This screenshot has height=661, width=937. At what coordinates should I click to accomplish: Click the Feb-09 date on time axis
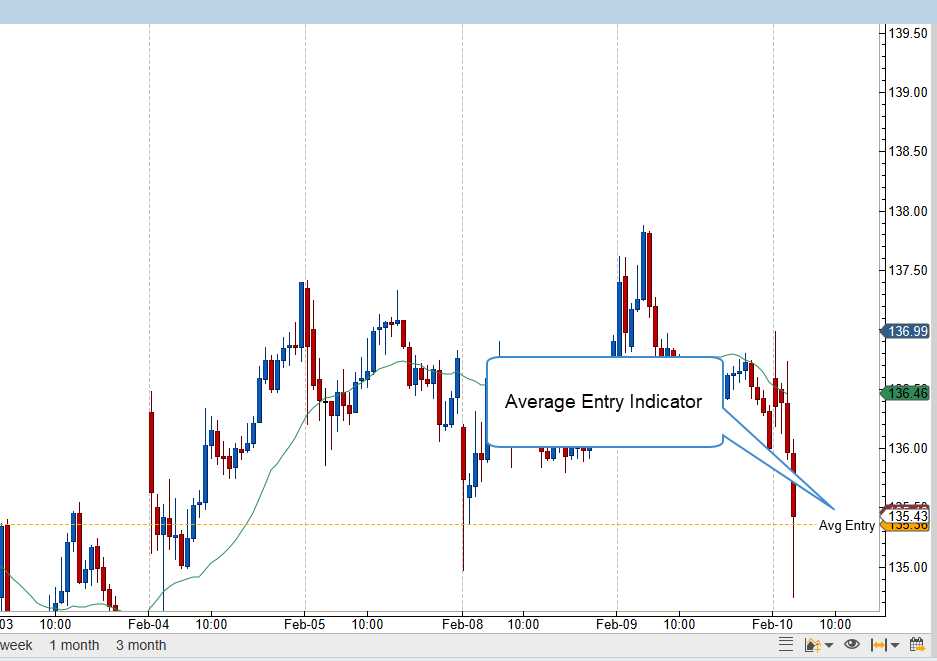(x=617, y=623)
